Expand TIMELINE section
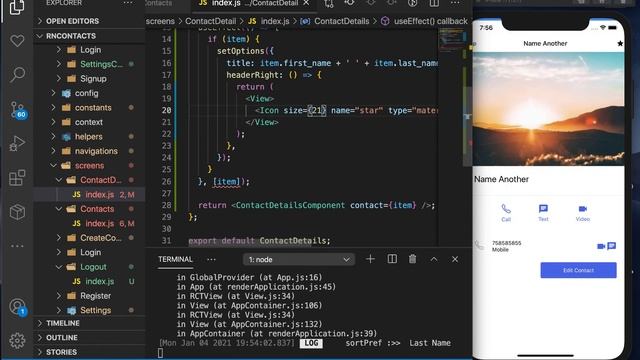 tap(89, 323)
